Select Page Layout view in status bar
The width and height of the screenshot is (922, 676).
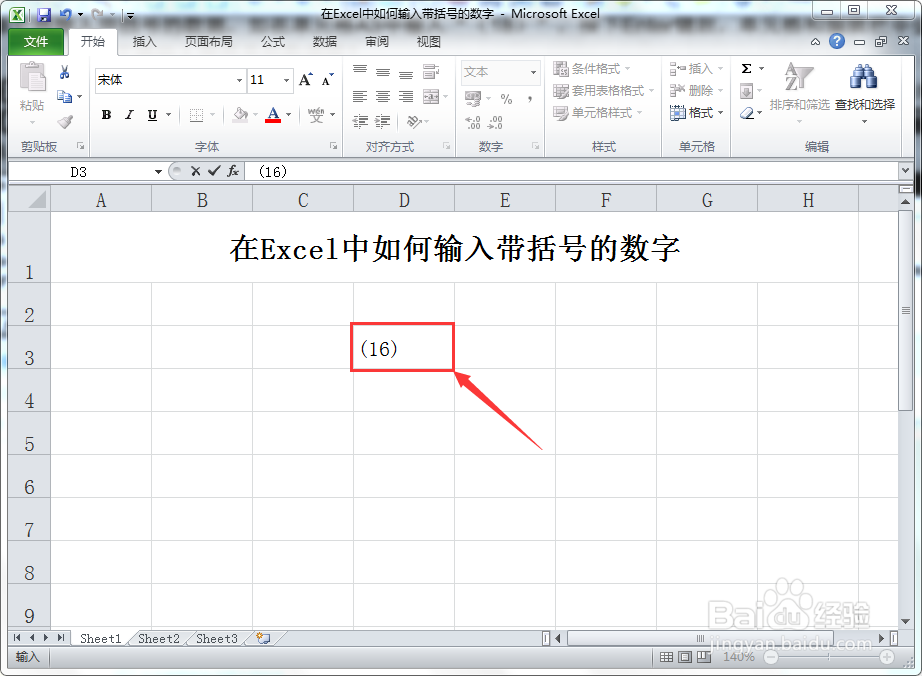[x=684, y=657]
